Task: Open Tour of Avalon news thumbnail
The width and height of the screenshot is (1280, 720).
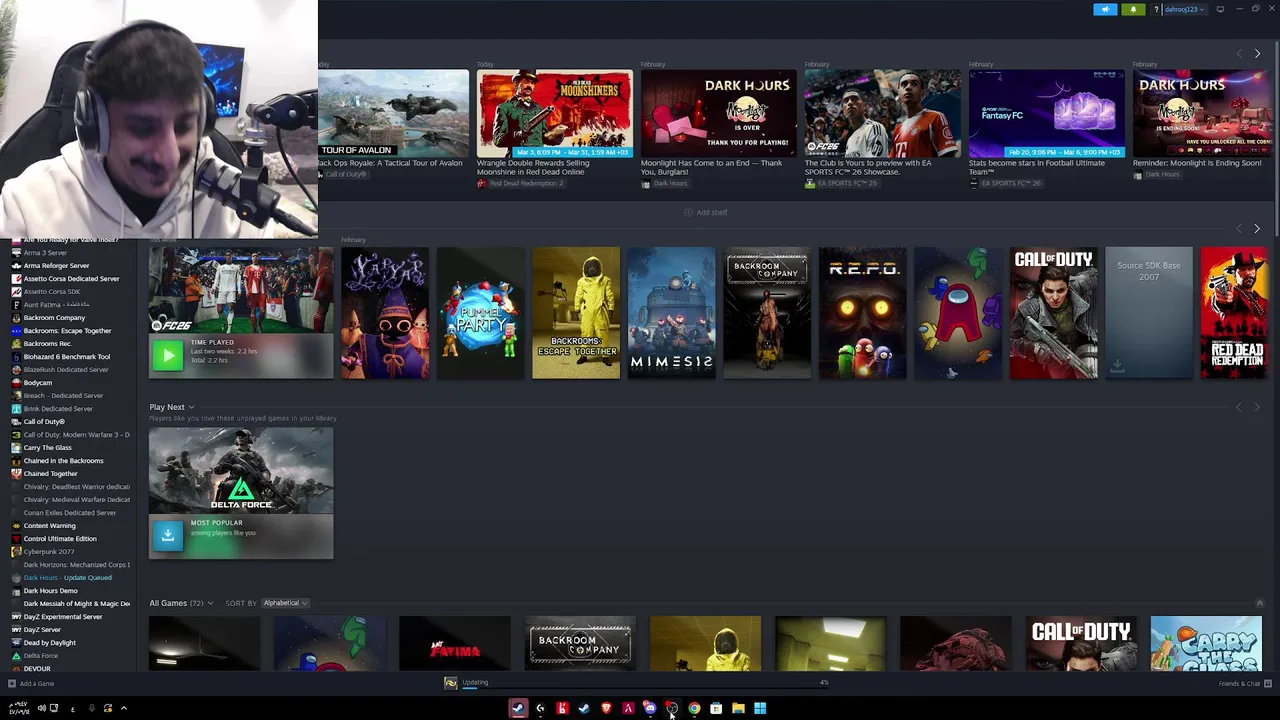Action: click(x=393, y=114)
